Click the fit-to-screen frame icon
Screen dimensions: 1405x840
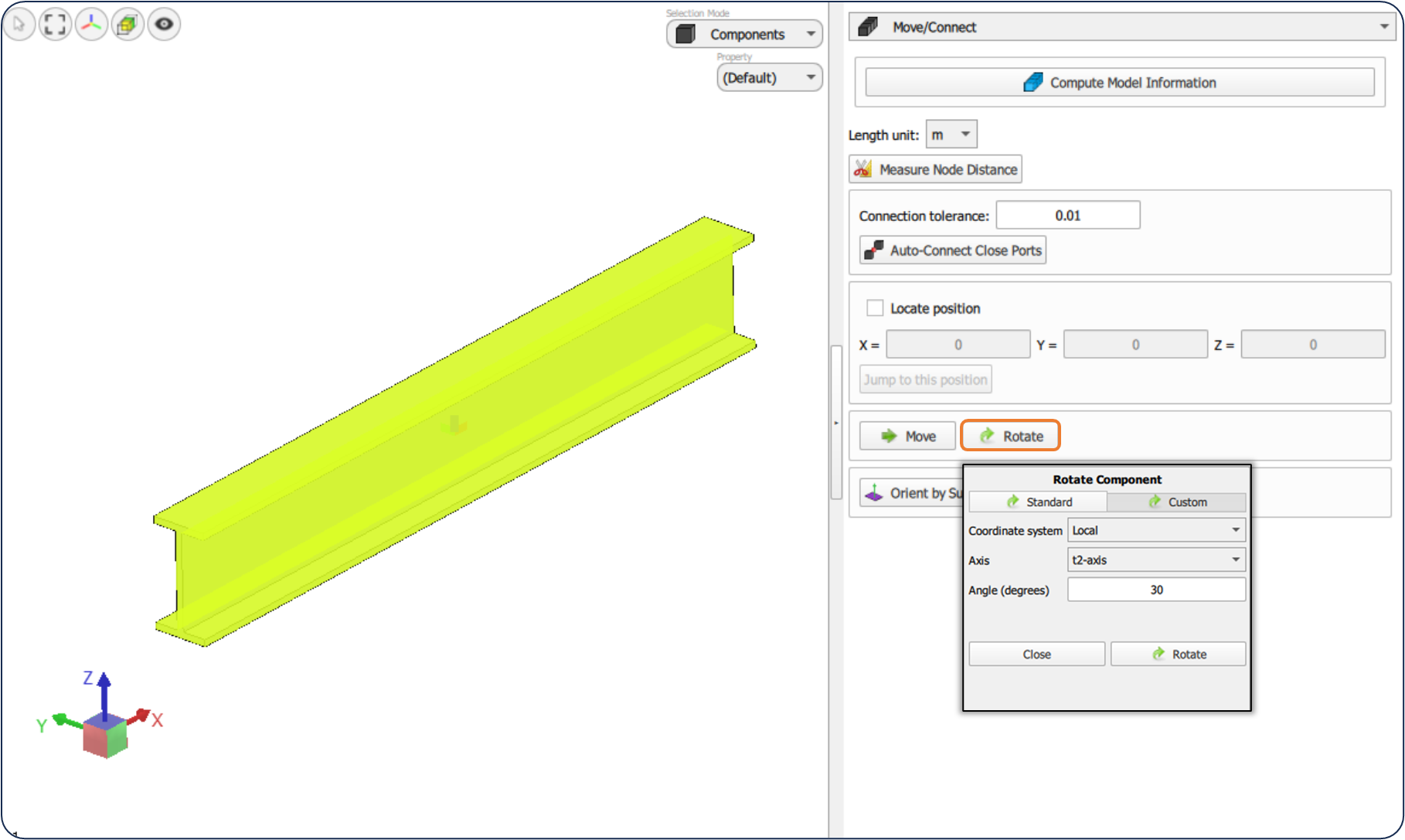[55, 25]
